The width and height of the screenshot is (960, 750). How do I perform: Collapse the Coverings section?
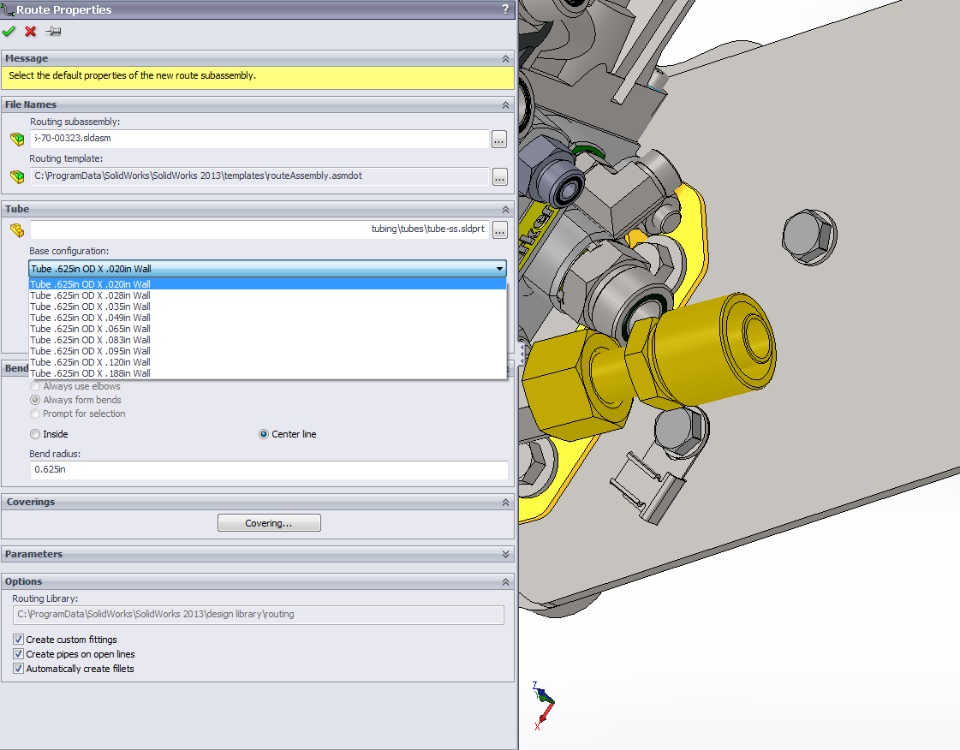tap(506, 502)
